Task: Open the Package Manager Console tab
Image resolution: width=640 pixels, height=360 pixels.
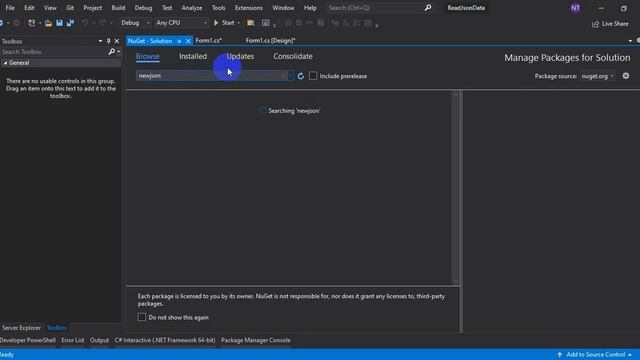Action: [256, 340]
